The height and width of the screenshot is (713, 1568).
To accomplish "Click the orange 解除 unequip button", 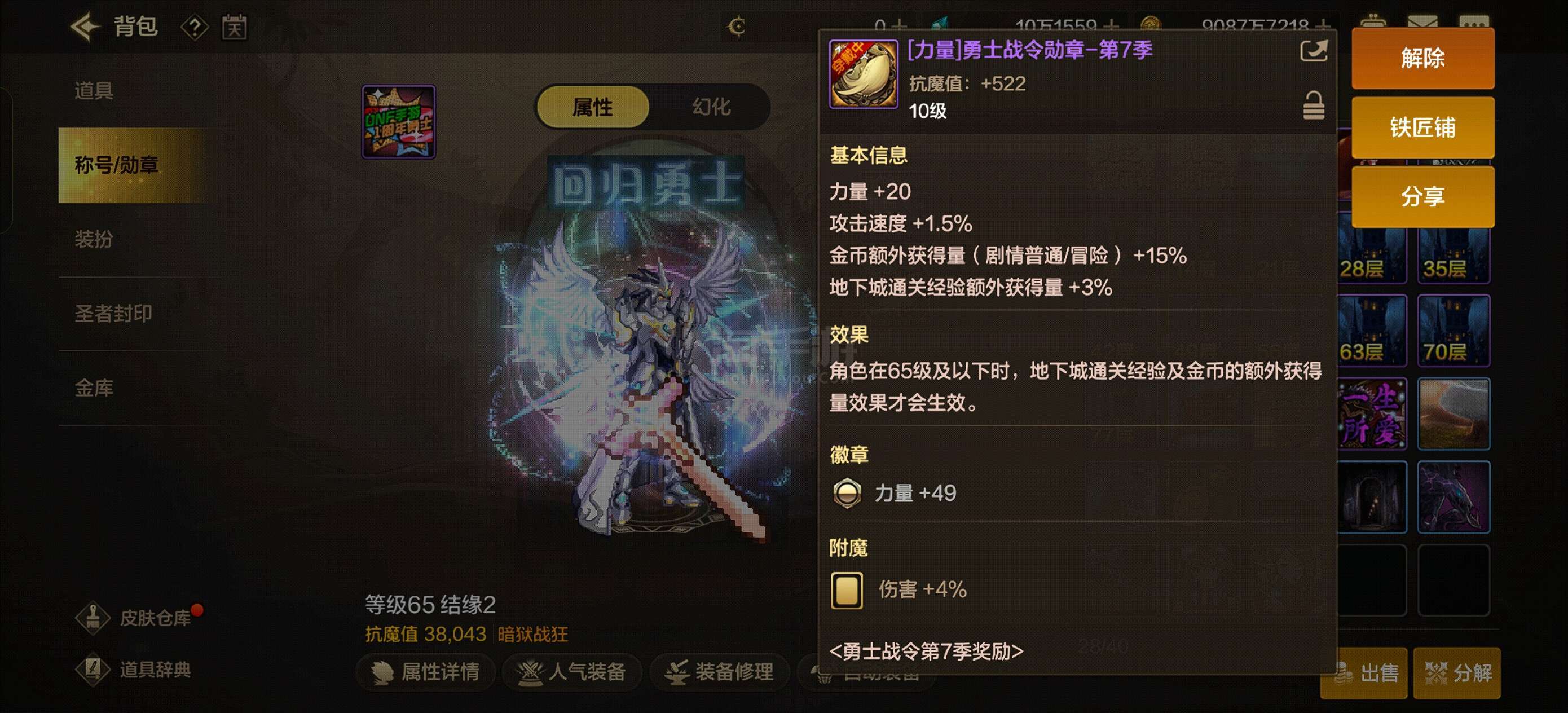I will [x=1422, y=58].
